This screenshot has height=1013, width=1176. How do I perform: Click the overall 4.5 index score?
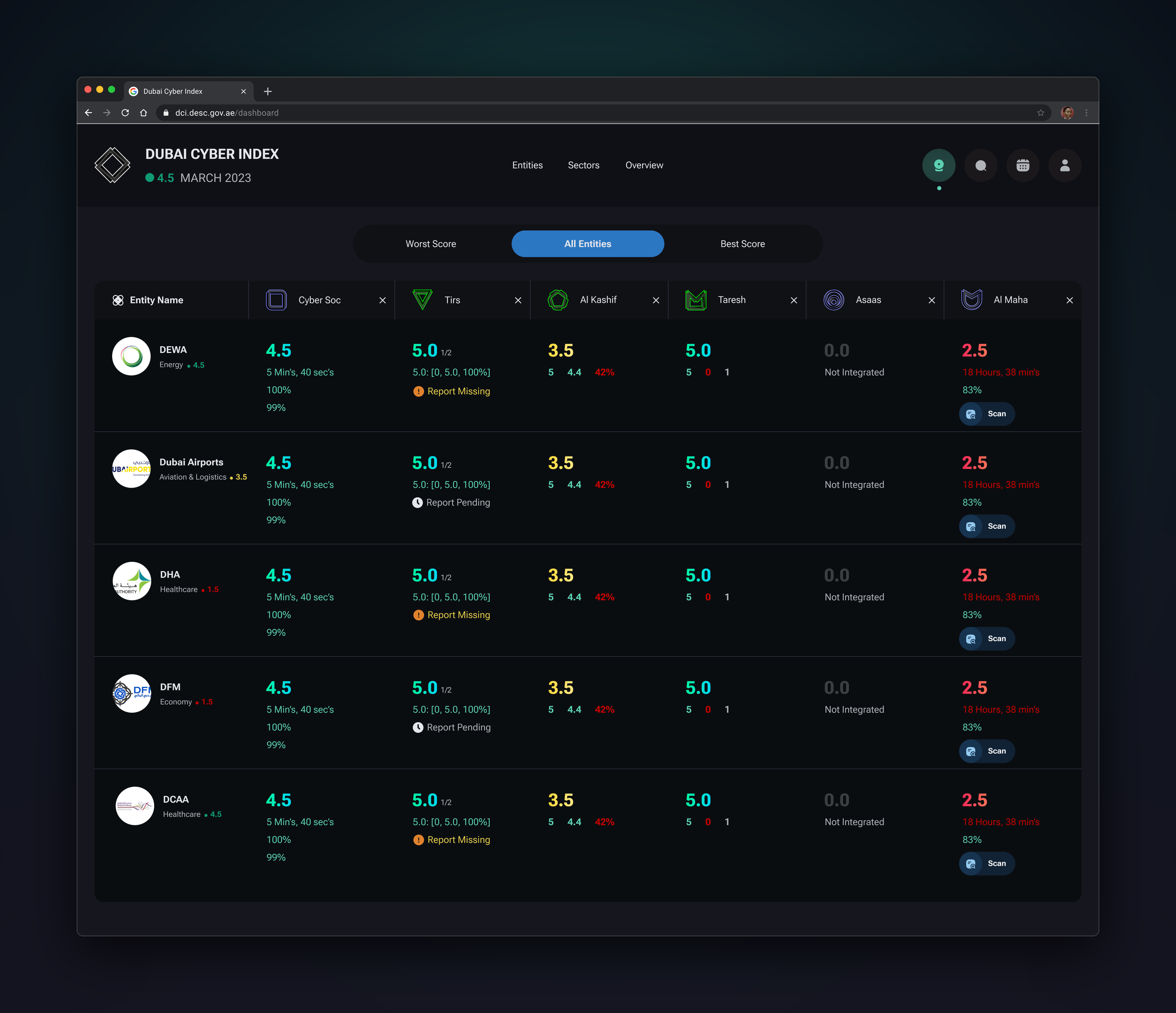click(x=165, y=178)
